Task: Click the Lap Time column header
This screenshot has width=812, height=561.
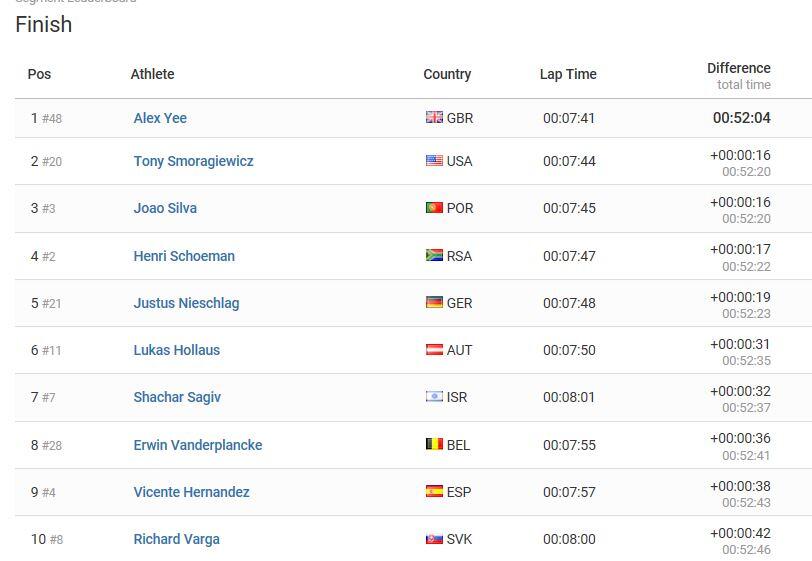Action: click(568, 74)
